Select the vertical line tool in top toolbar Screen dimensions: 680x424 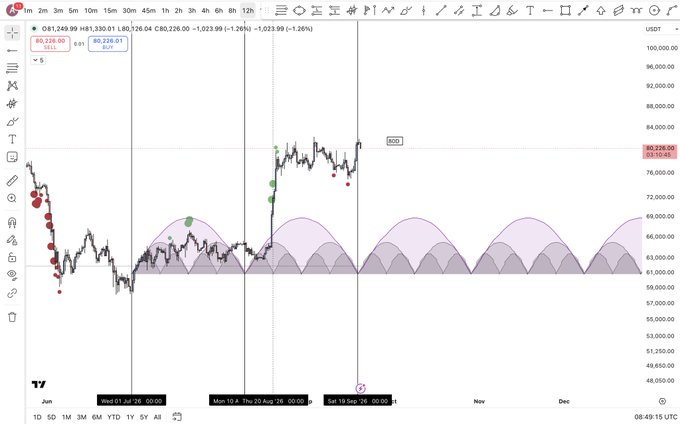click(x=423, y=10)
